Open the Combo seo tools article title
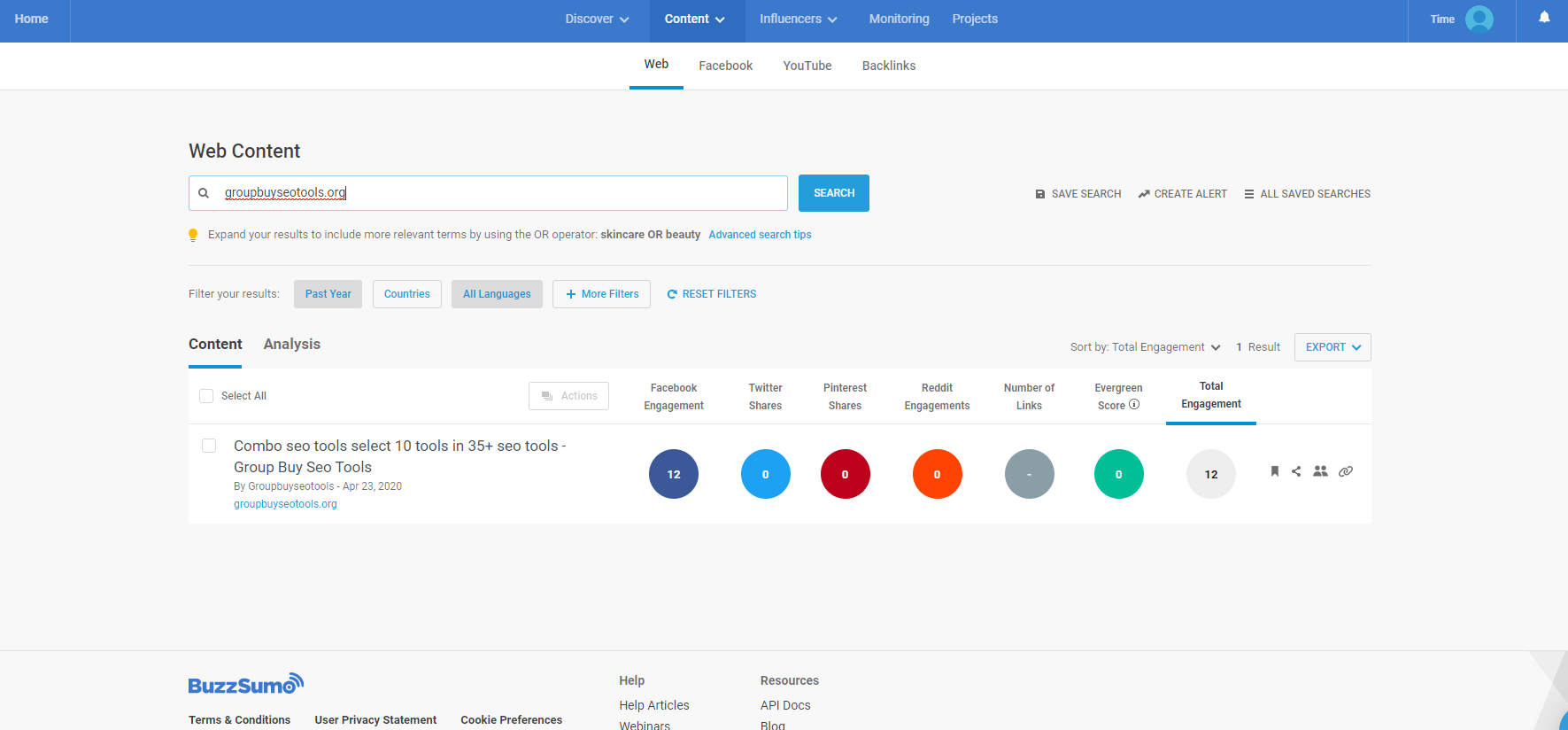 (x=399, y=456)
